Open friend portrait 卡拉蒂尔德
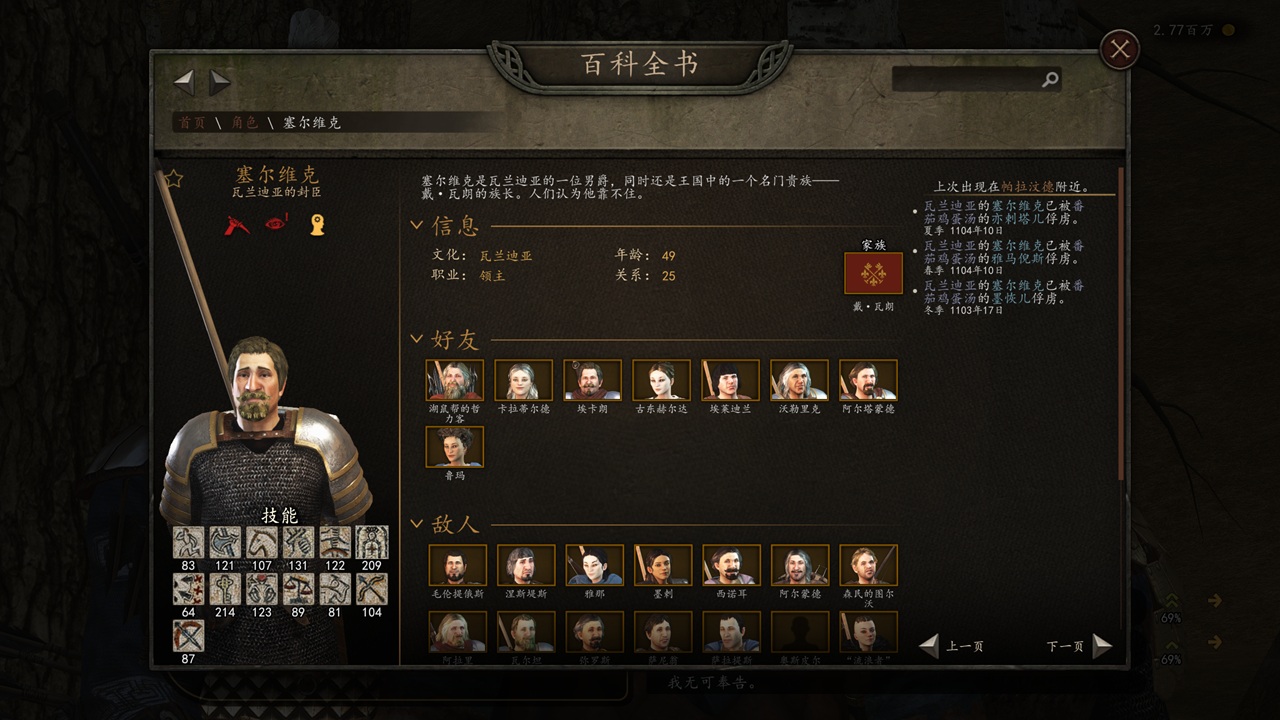This screenshot has height=720, width=1280. (x=523, y=380)
